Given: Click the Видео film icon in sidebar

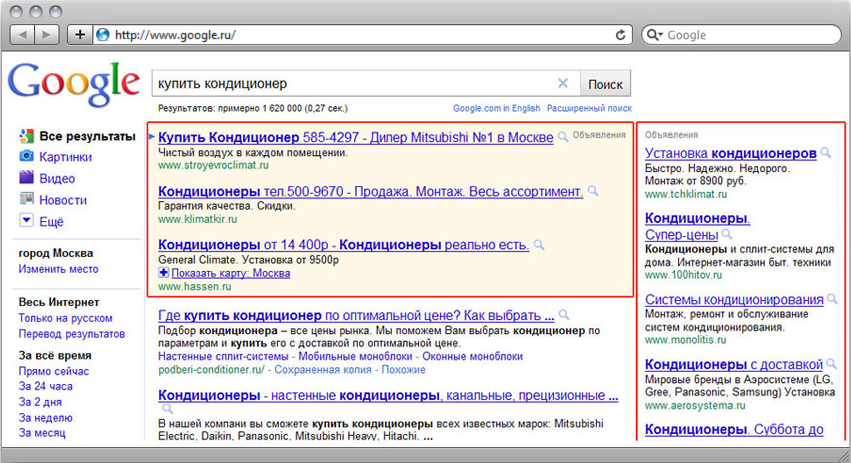Looking at the screenshot, I should [27, 178].
